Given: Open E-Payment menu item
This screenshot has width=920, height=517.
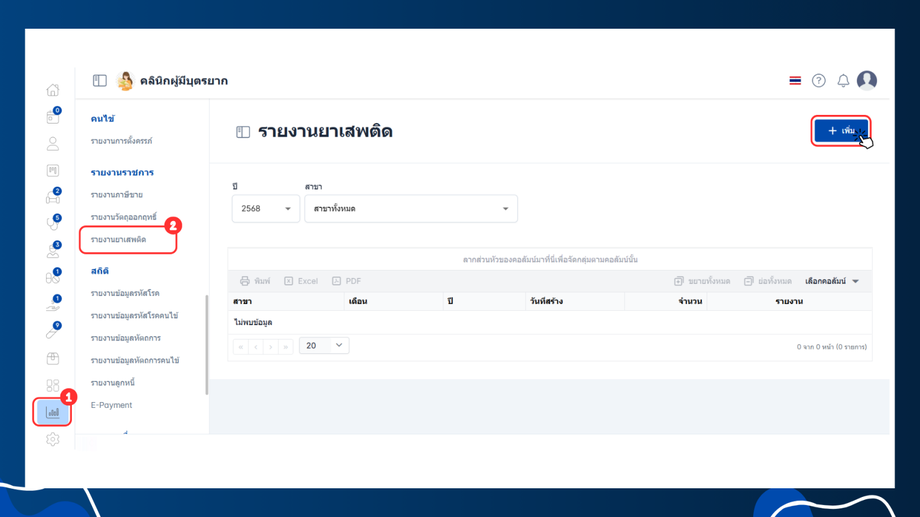Looking at the screenshot, I should (111, 405).
